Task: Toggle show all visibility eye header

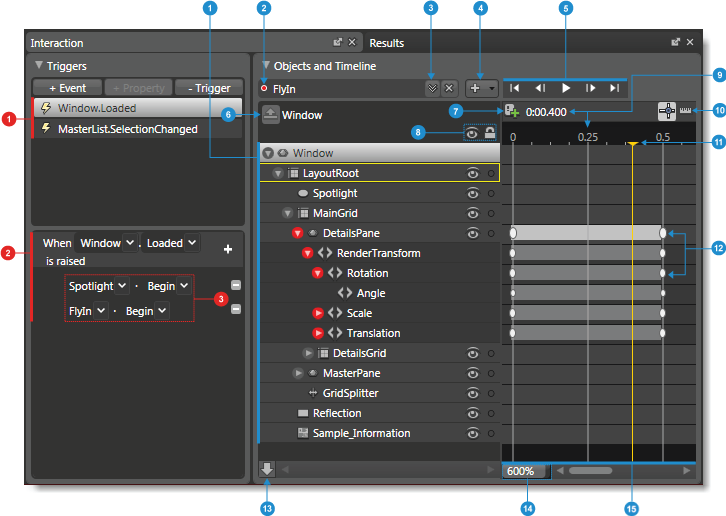Action: click(471, 133)
